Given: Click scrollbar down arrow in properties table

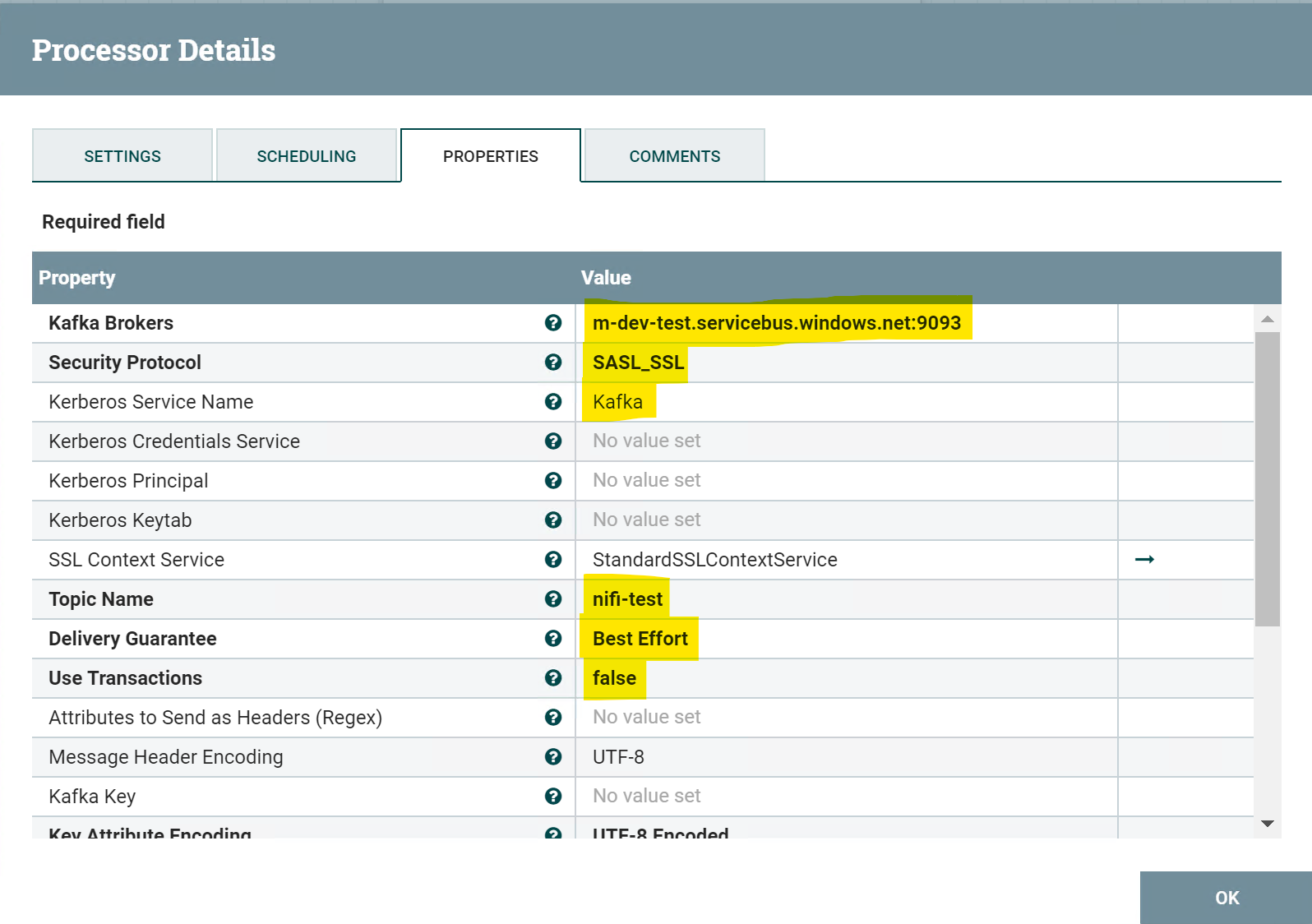Looking at the screenshot, I should click(x=1268, y=824).
